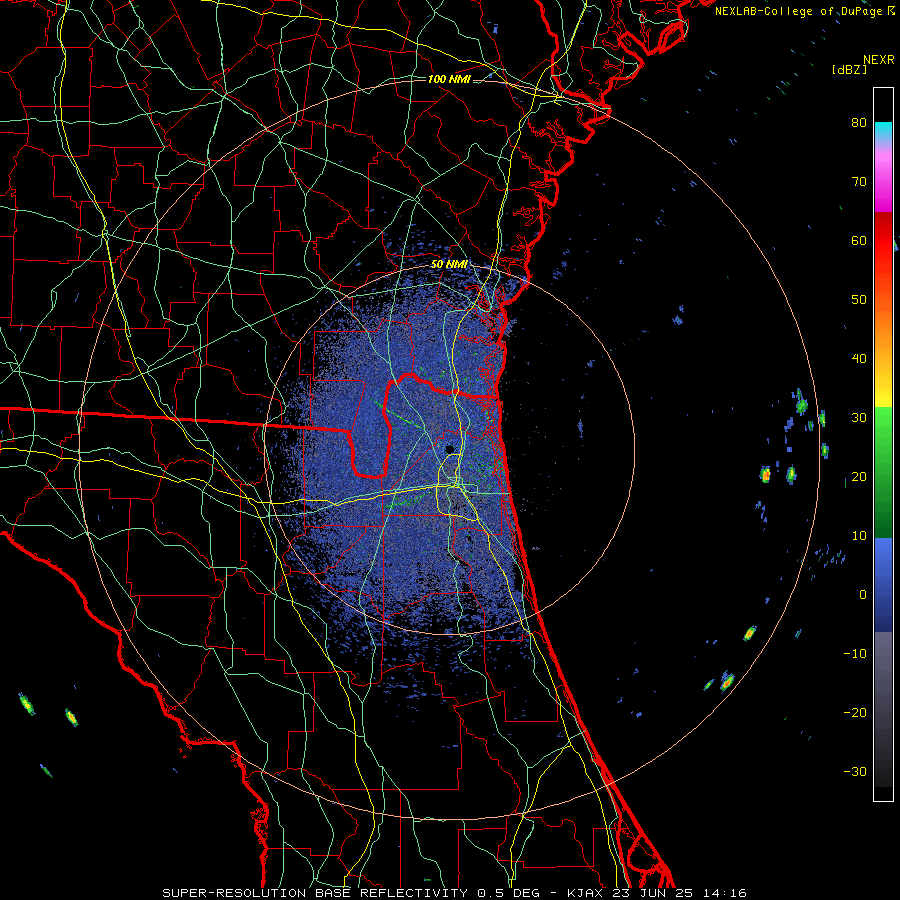900x900 pixels.
Task: Click the 14:16 timestamp in the footer
Action: pos(725,893)
